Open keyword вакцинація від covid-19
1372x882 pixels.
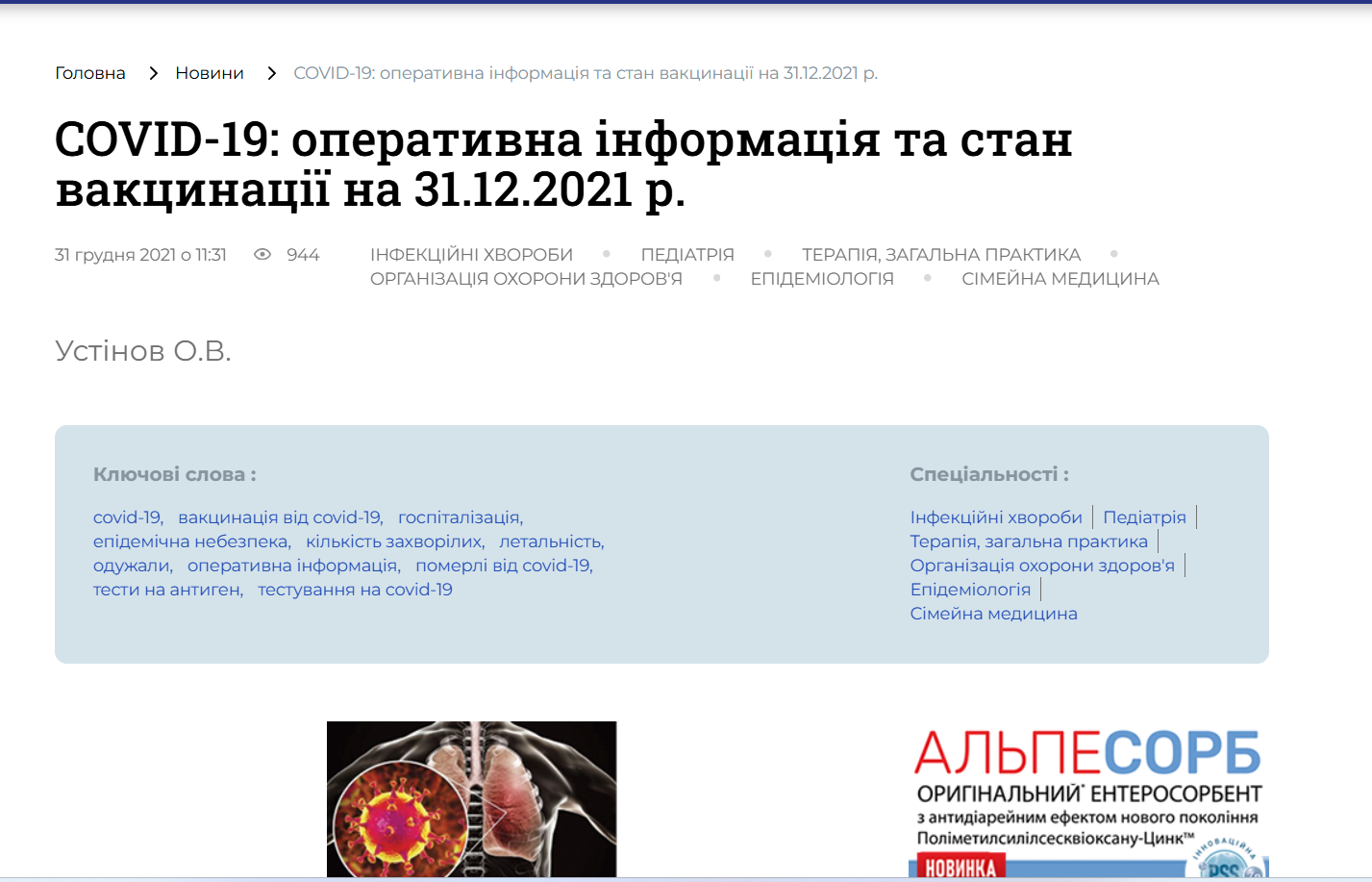281,517
